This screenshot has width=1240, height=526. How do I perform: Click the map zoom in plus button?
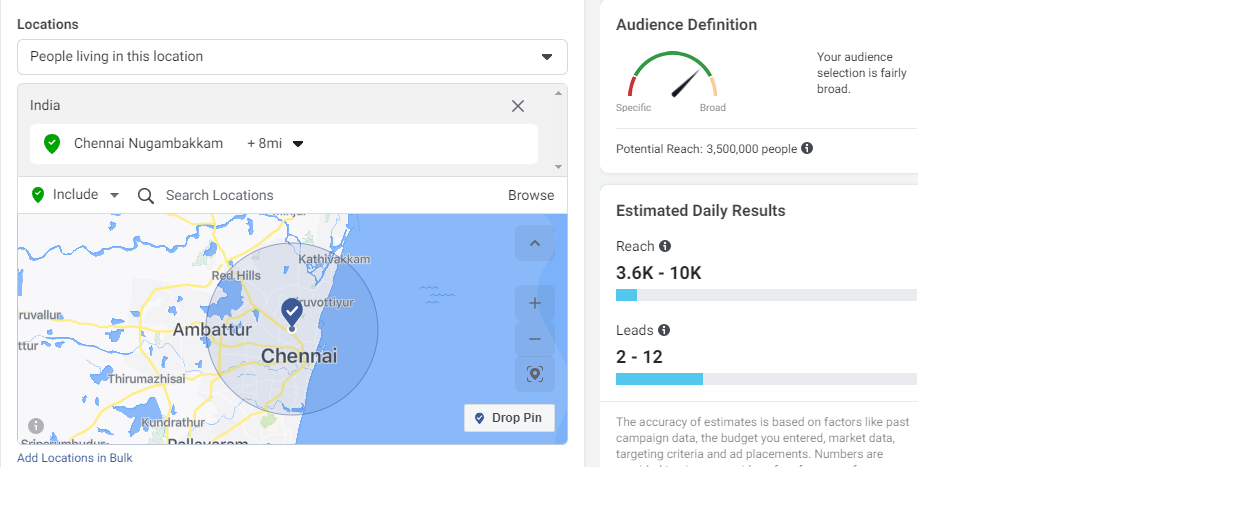[535, 303]
